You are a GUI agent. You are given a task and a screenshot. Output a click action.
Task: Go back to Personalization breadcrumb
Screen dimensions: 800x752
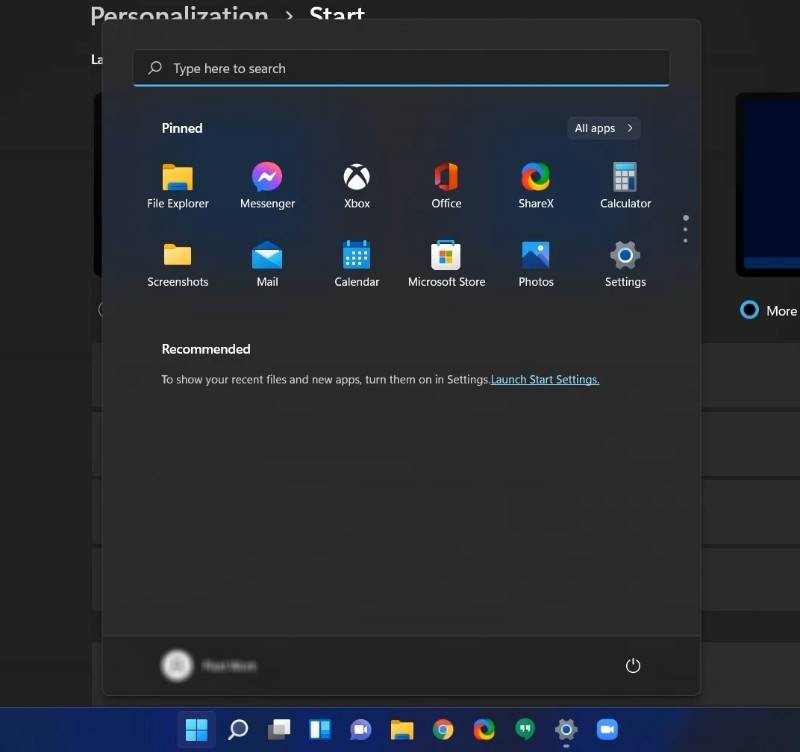coord(178,16)
